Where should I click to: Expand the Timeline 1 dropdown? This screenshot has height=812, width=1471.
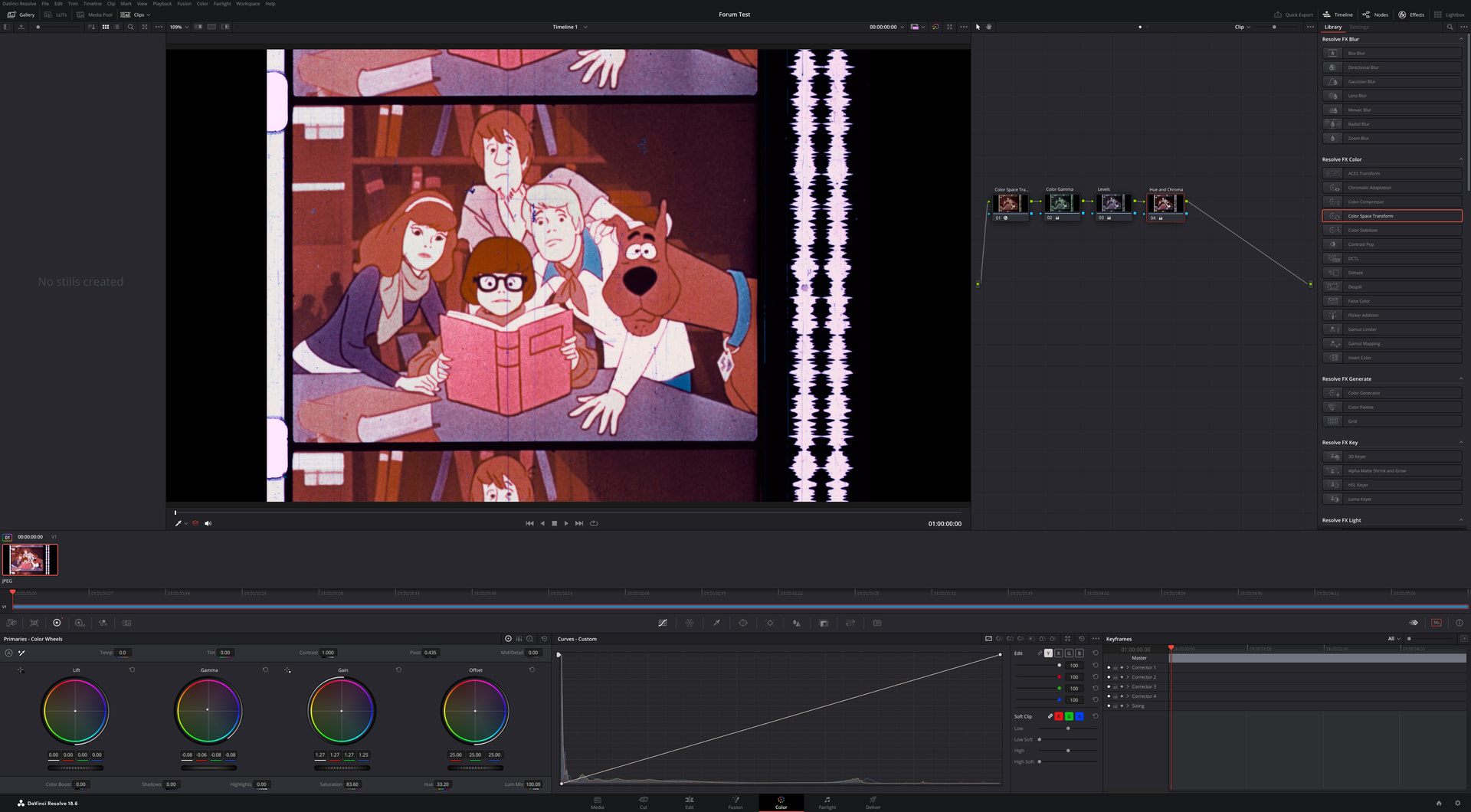[x=570, y=27]
